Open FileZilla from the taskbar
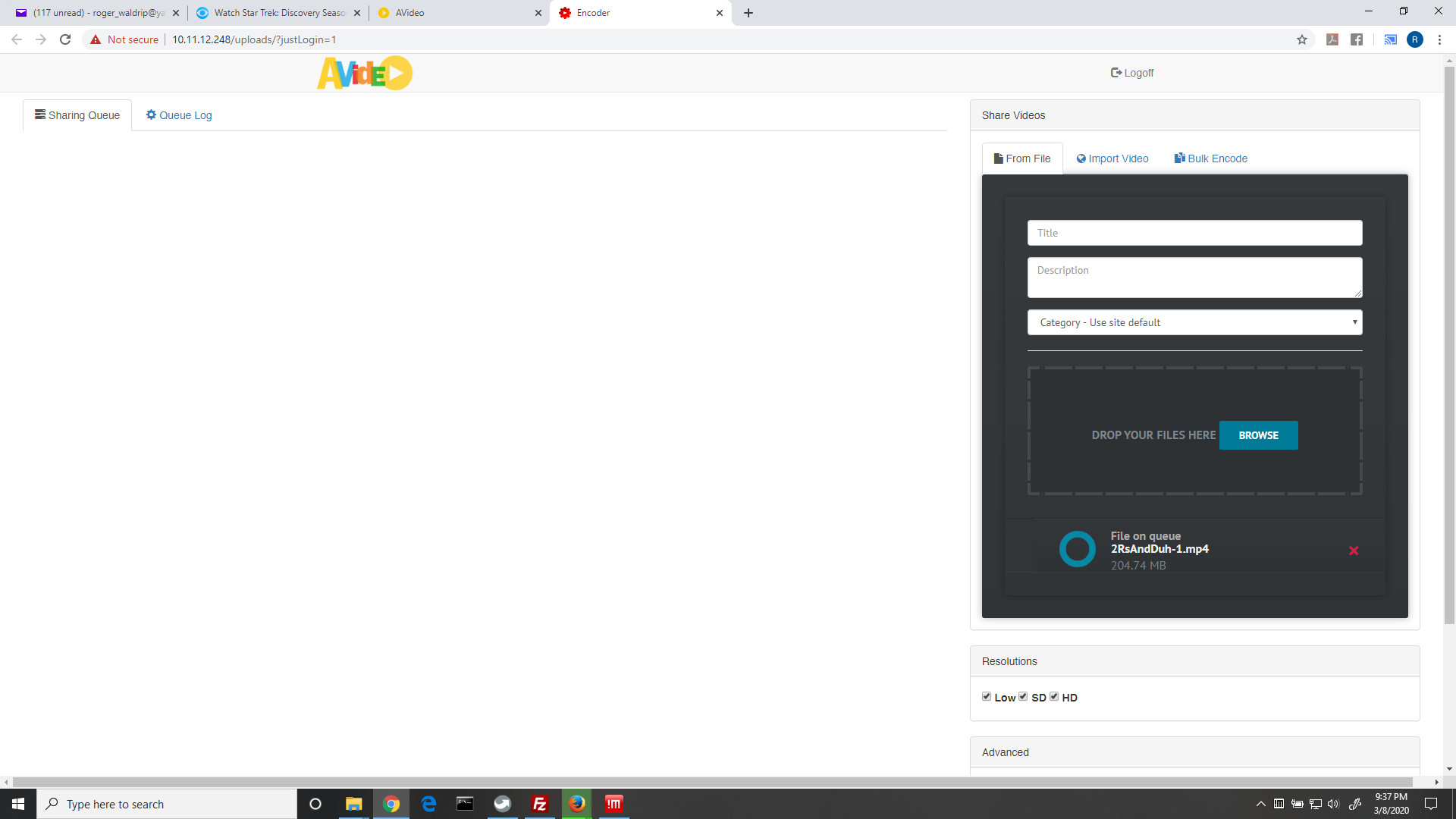The width and height of the screenshot is (1456, 819). click(540, 804)
